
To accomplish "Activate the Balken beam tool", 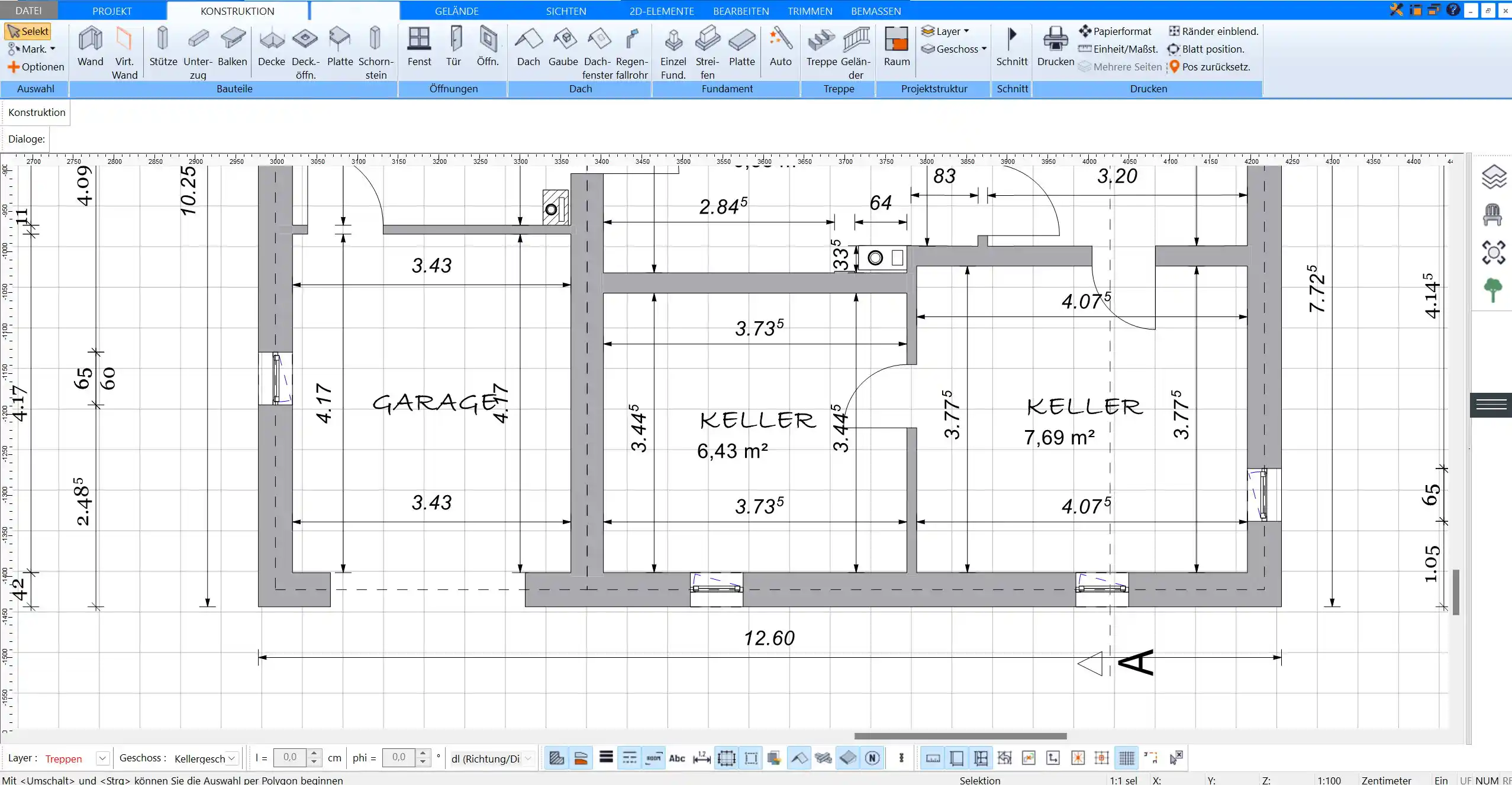I will tap(233, 47).
